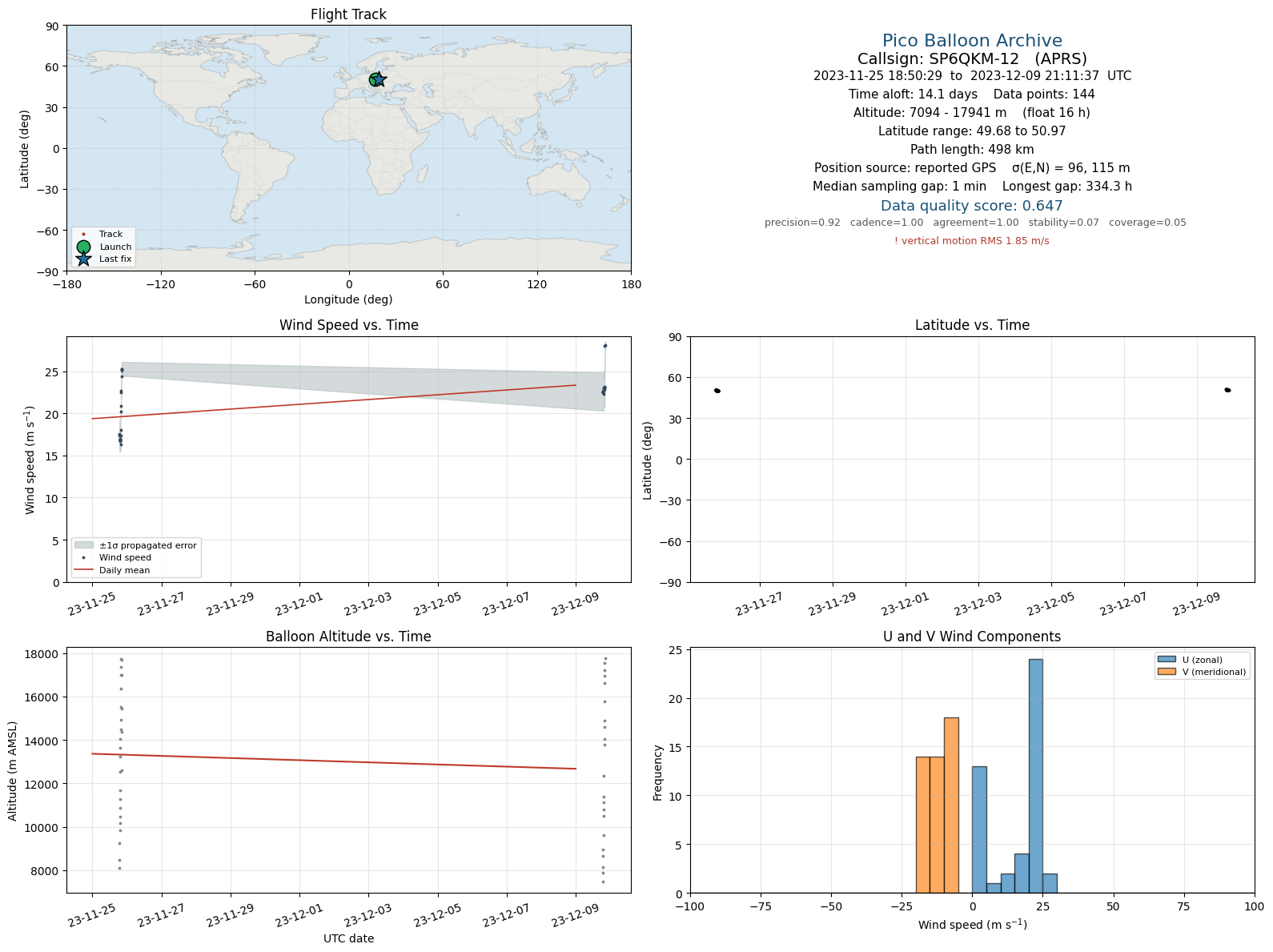
Task: Click "Latitude range: 49.68 to 50.97"
Action: click(x=972, y=131)
